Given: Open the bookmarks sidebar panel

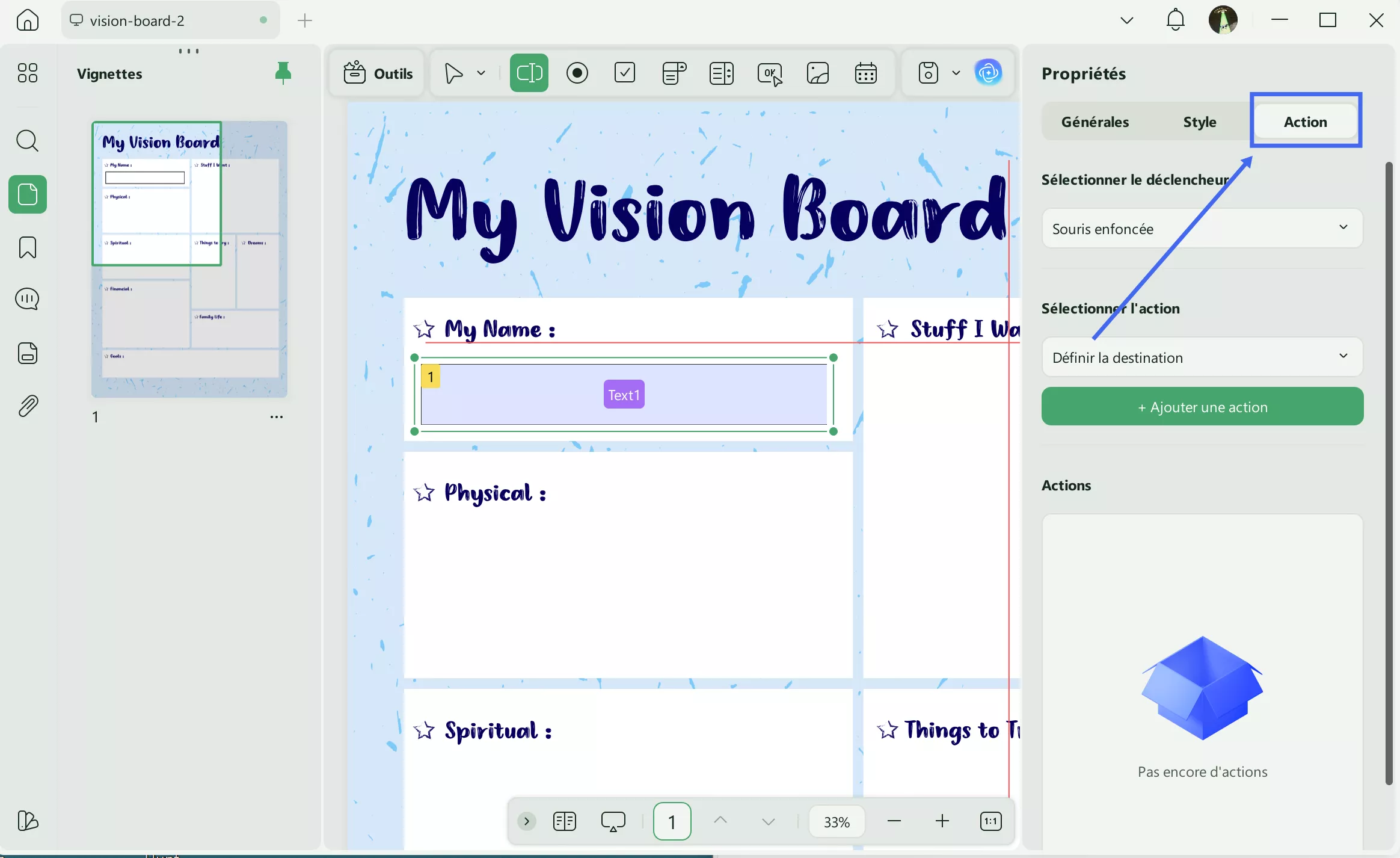Looking at the screenshot, I should pos(28,247).
